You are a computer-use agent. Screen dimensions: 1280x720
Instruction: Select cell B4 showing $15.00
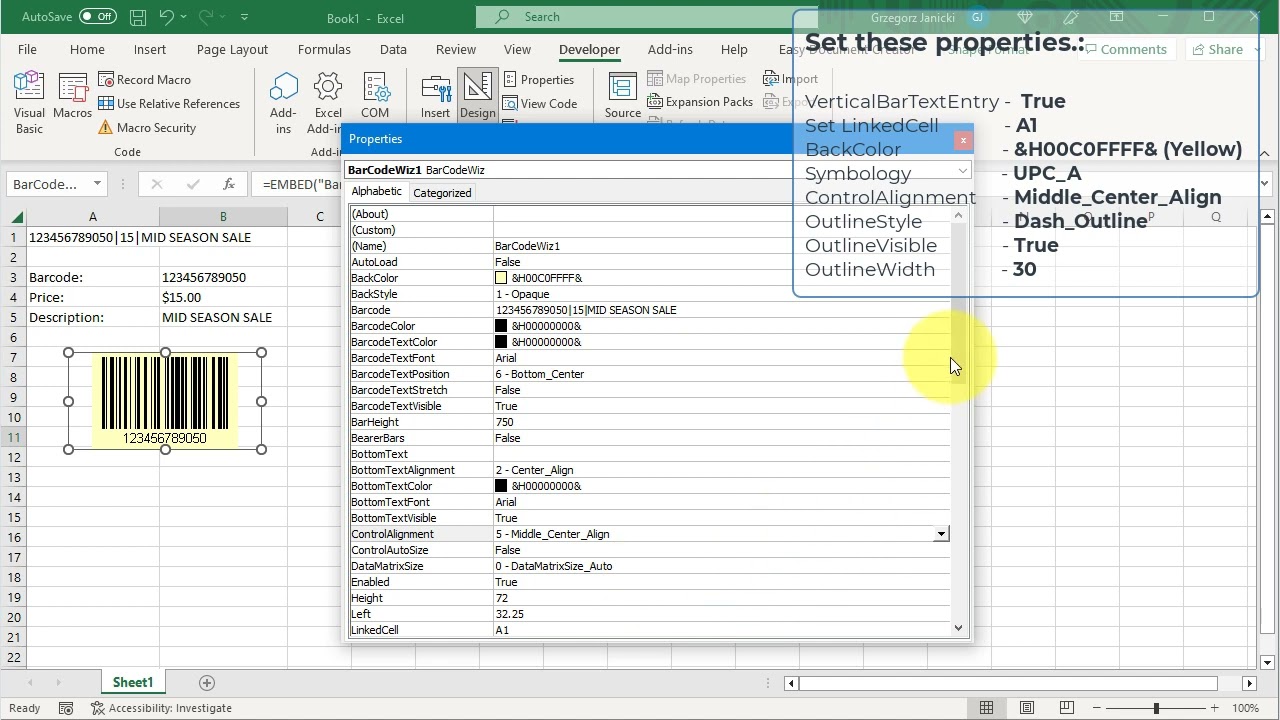pyautogui.click(x=223, y=297)
